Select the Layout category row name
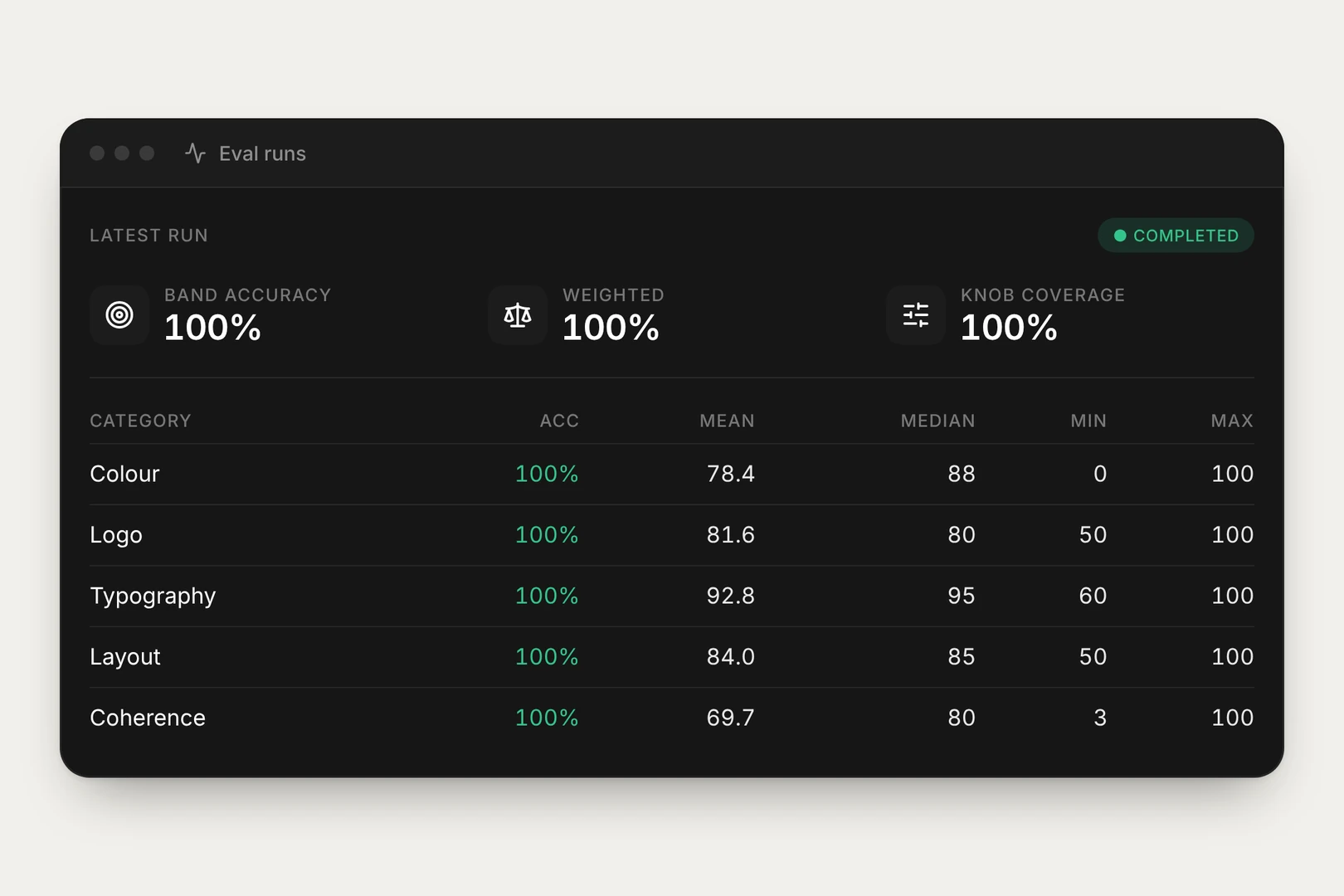The image size is (1344, 896). (125, 657)
